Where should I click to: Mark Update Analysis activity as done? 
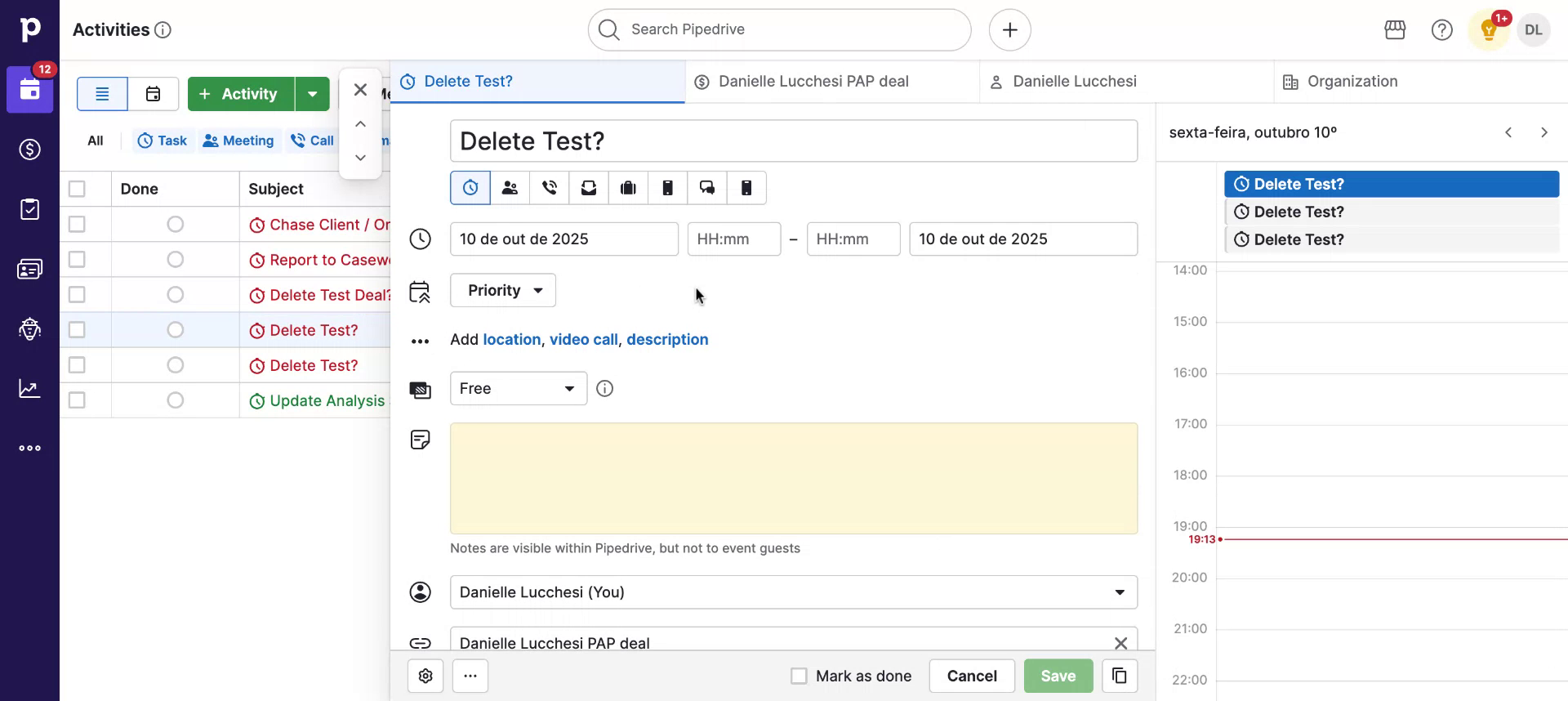(x=175, y=400)
